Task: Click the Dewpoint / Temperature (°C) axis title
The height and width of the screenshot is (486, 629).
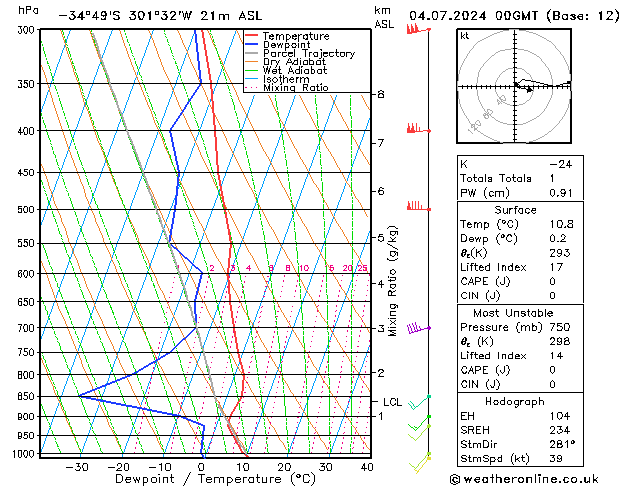Action: pyautogui.click(x=215, y=479)
